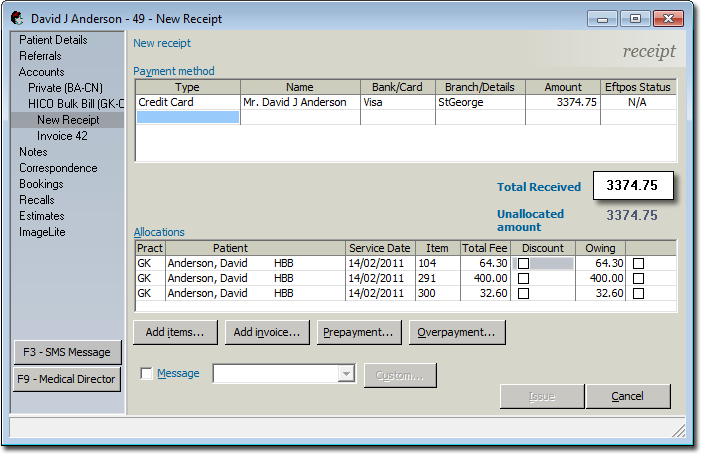Click the application icon in title bar

point(17,18)
